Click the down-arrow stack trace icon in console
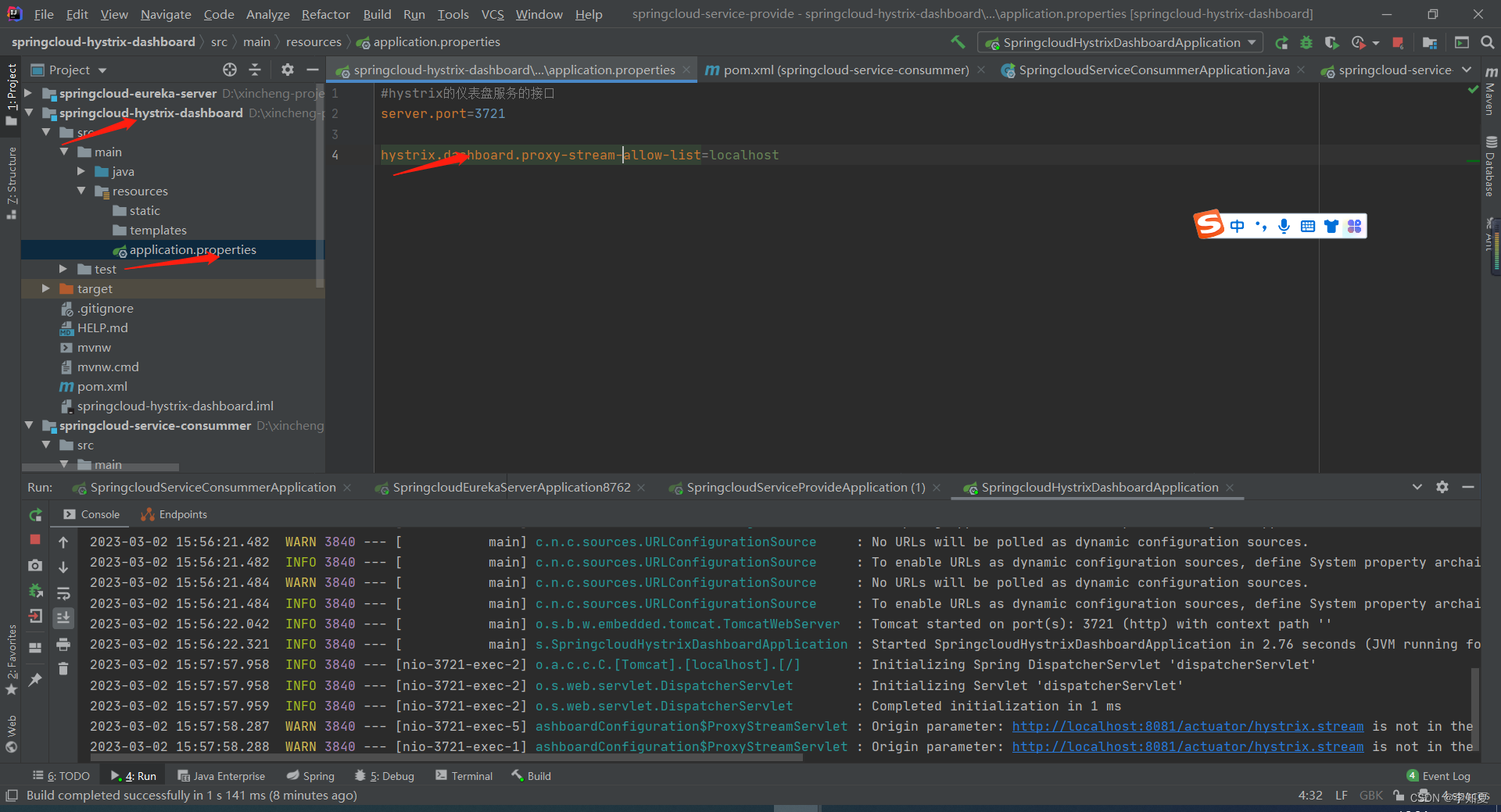Viewport: 1501px width, 812px height. [x=63, y=567]
